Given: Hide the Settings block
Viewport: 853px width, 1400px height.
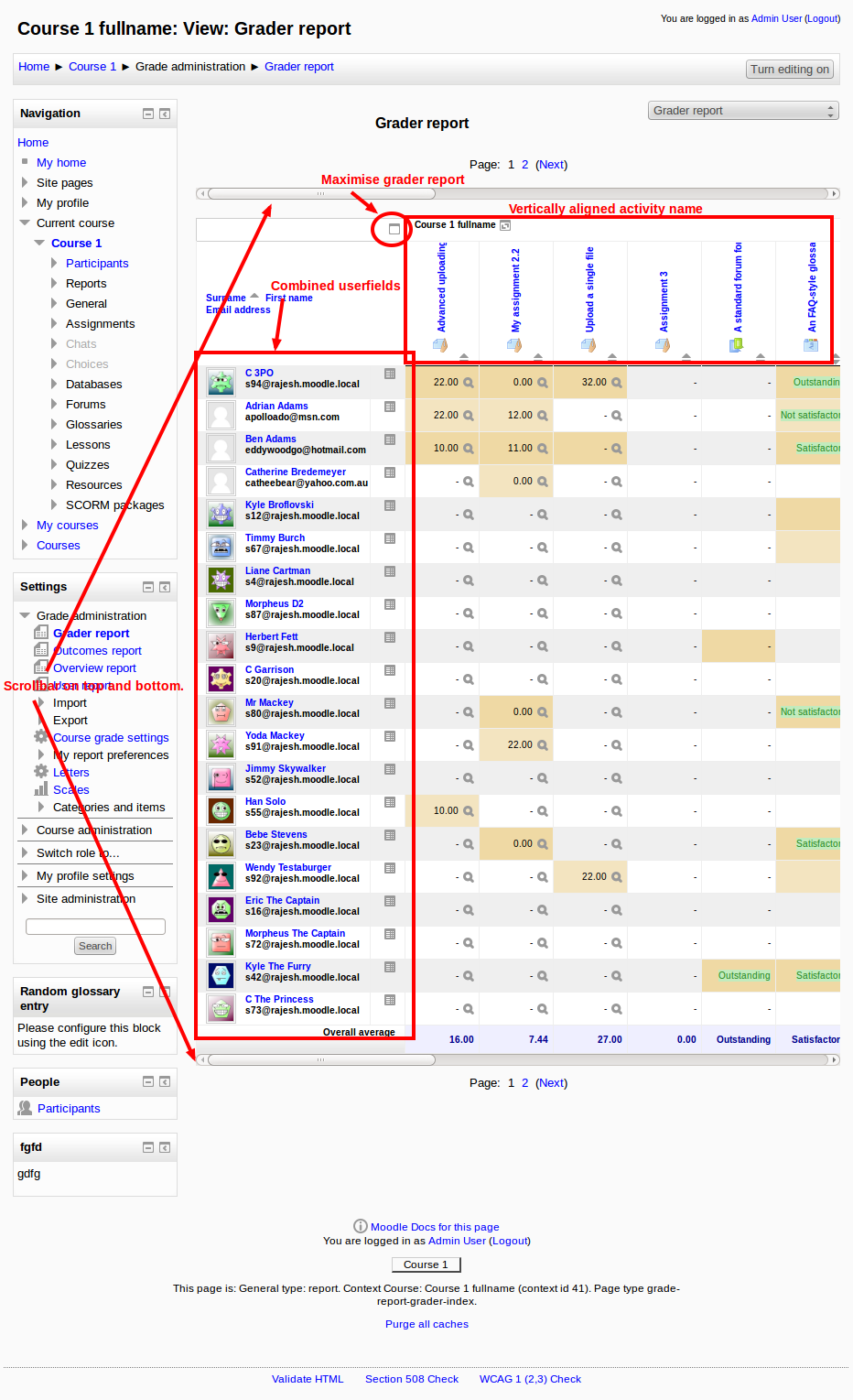Looking at the screenshot, I should point(148,587).
